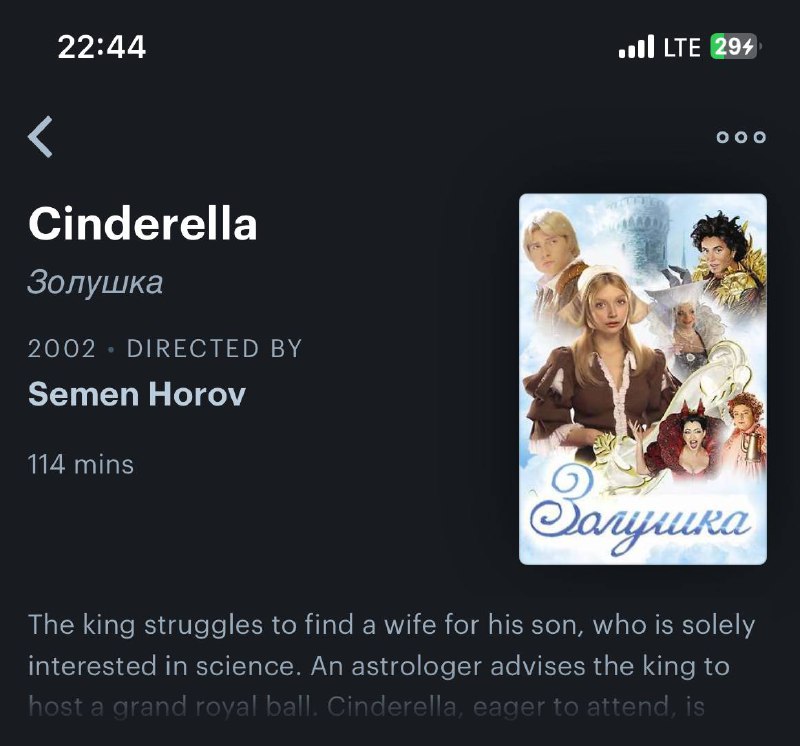Select the Cinderella film title
800x746 pixels.
[x=143, y=223]
